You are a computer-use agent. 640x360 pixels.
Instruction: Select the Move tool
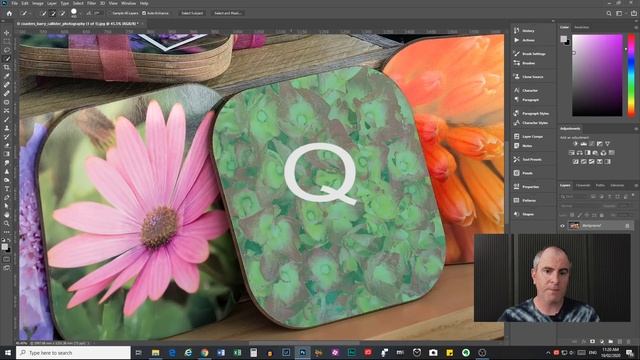[x=7, y=33]
